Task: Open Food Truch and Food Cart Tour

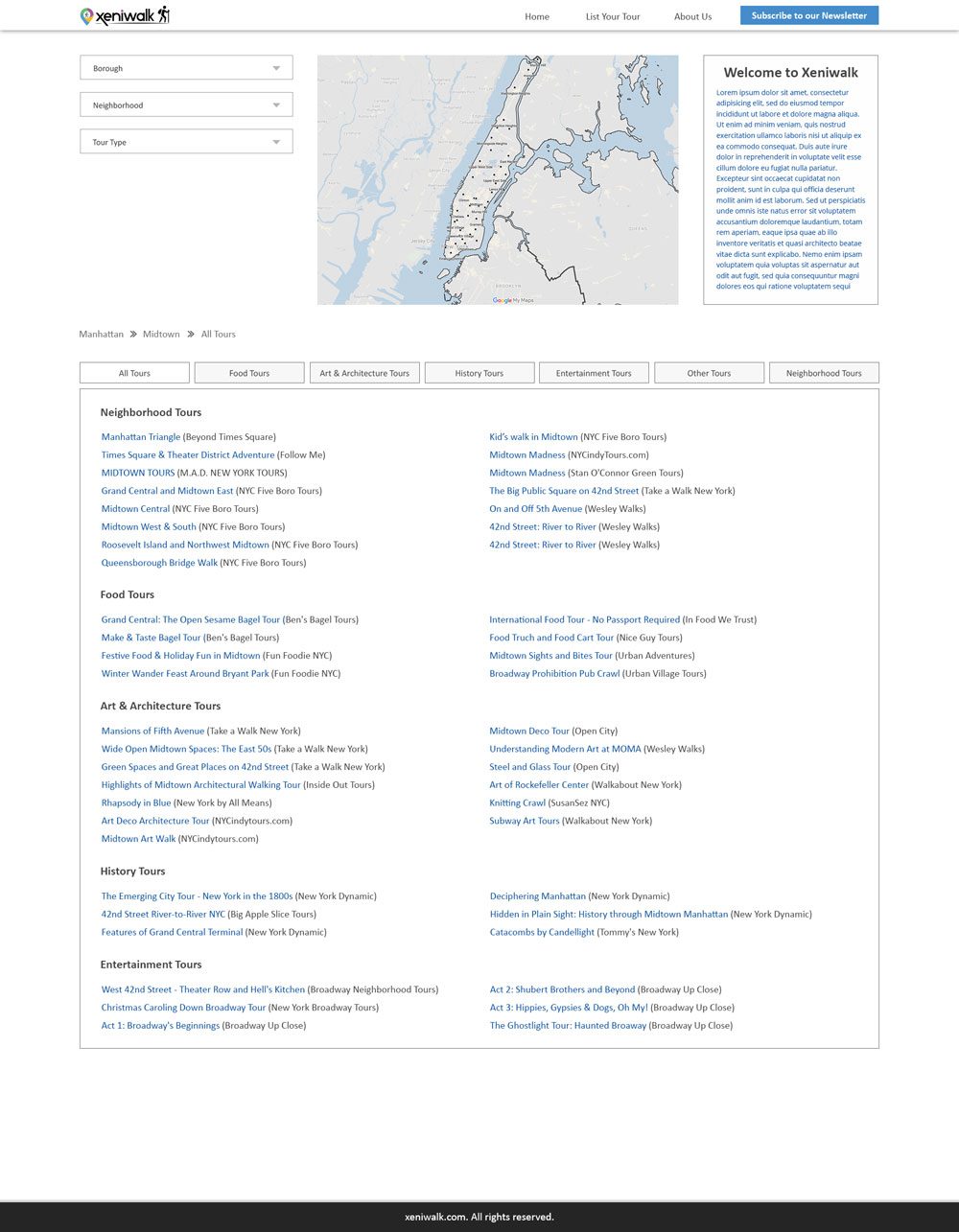Action: tap(551, 638)
